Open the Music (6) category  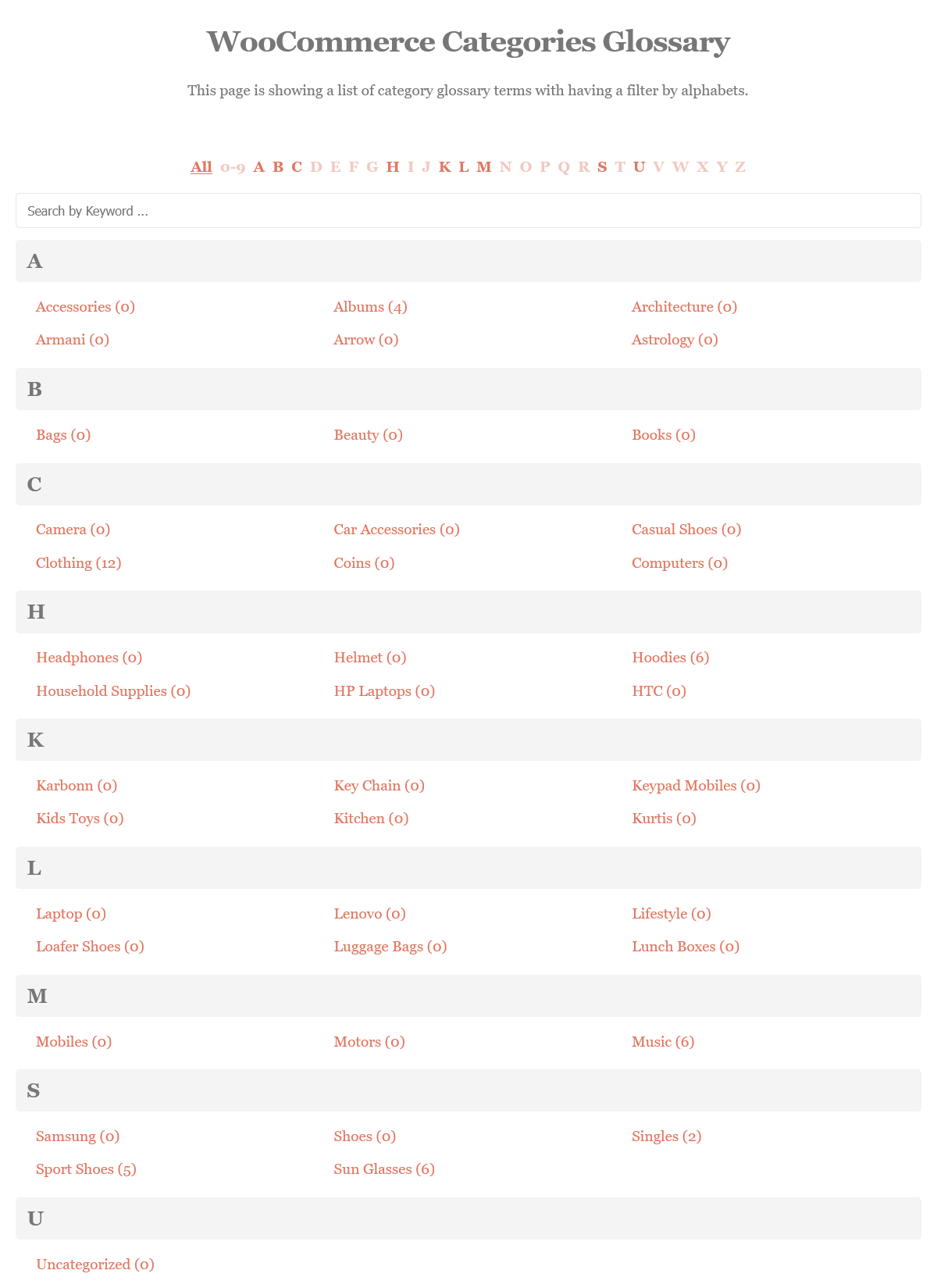[x=662, y=1042]
